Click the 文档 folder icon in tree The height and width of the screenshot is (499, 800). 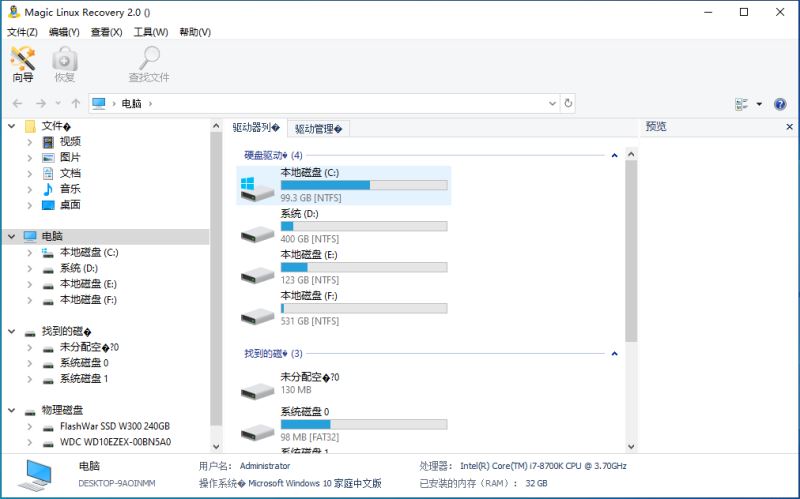(48, 173)
